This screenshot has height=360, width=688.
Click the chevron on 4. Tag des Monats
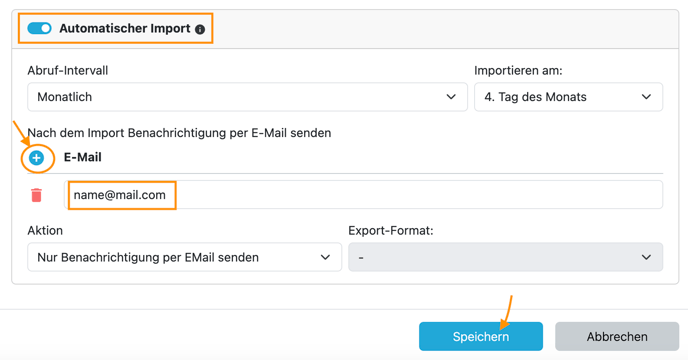646,97
